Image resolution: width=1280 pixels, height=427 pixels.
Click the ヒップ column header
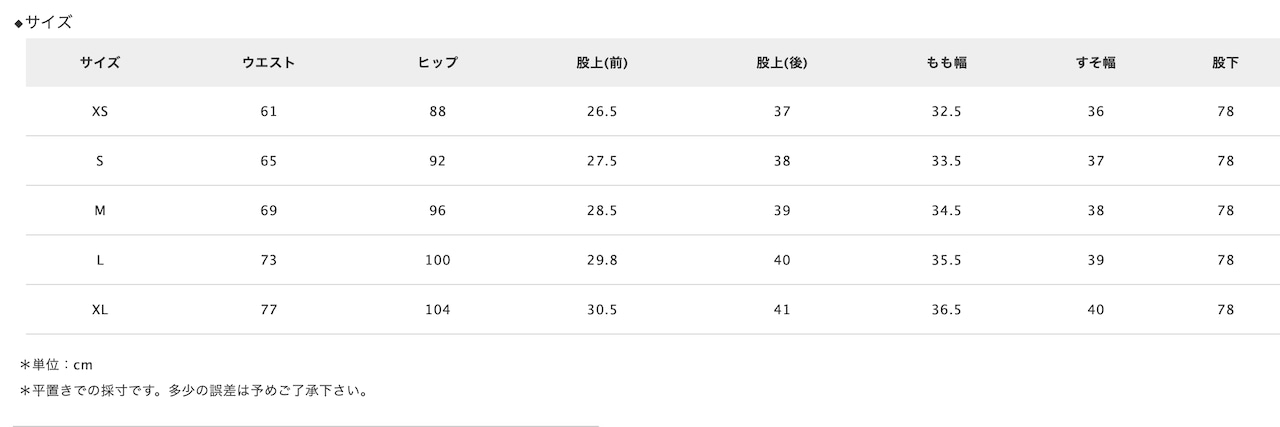point(438,62)
